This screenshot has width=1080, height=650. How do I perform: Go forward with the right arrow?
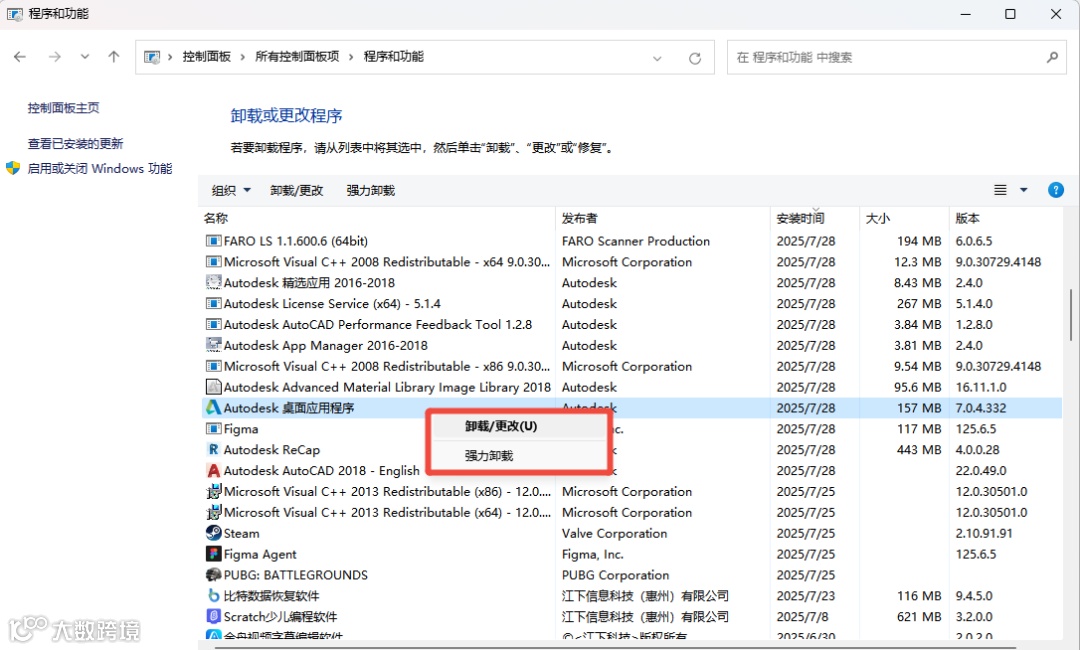(x=54, y=57)
